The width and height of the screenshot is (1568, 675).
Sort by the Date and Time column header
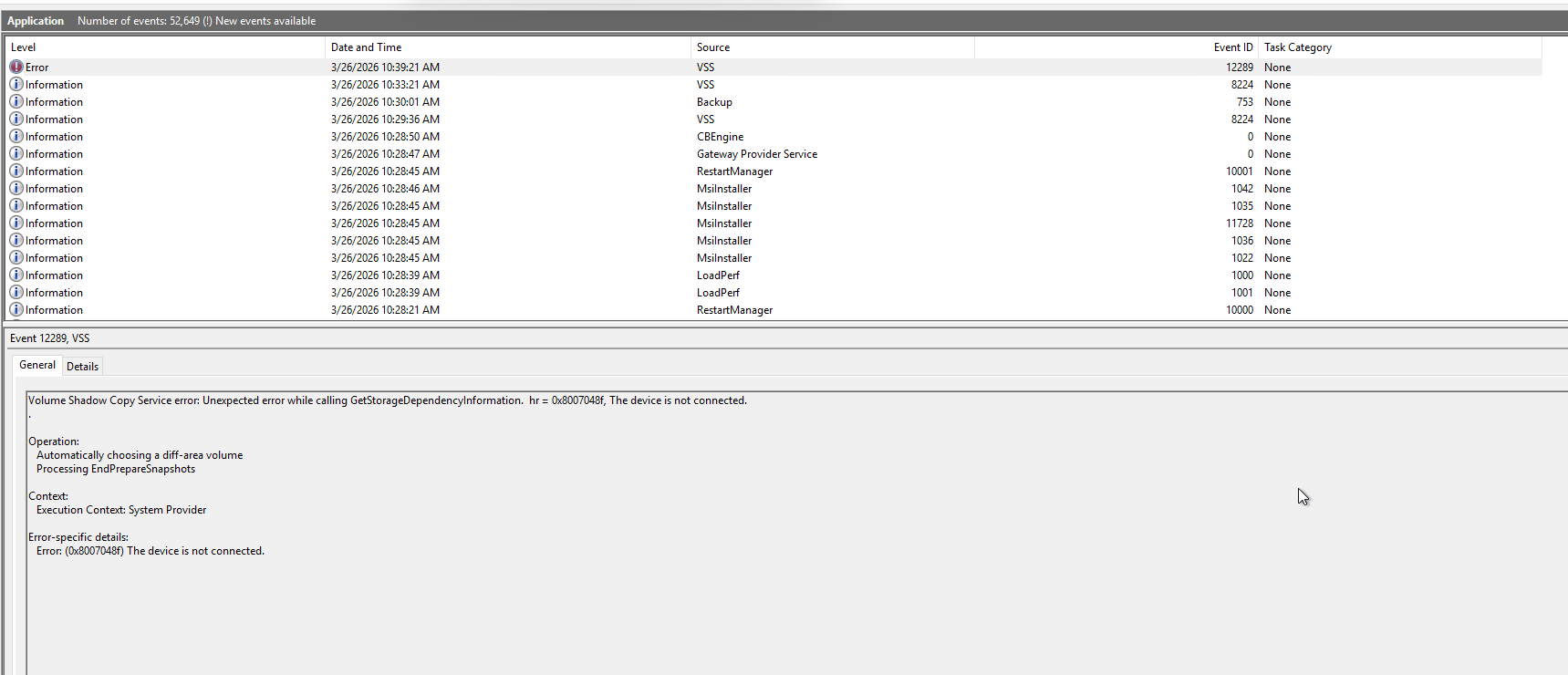pos(508,47)
